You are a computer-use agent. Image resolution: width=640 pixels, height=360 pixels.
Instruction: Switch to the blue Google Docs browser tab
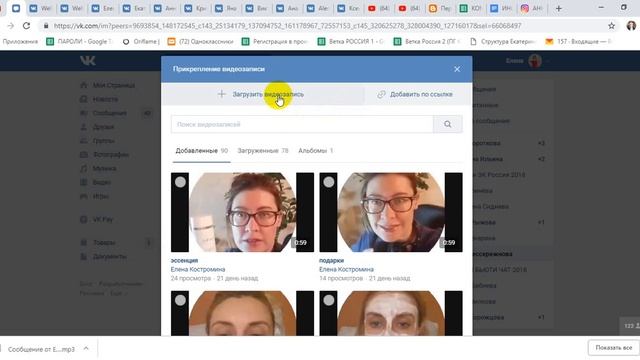pyautogui.click(x=501, y=8)
